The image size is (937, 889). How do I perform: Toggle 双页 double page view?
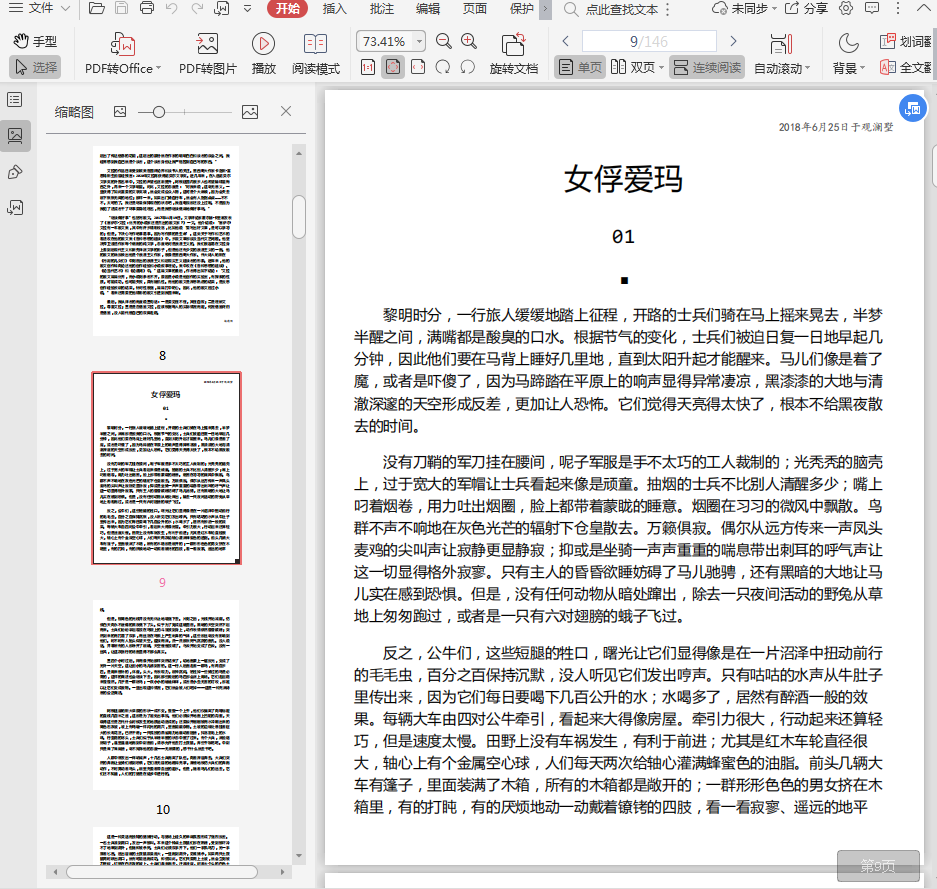coord(633,68)
